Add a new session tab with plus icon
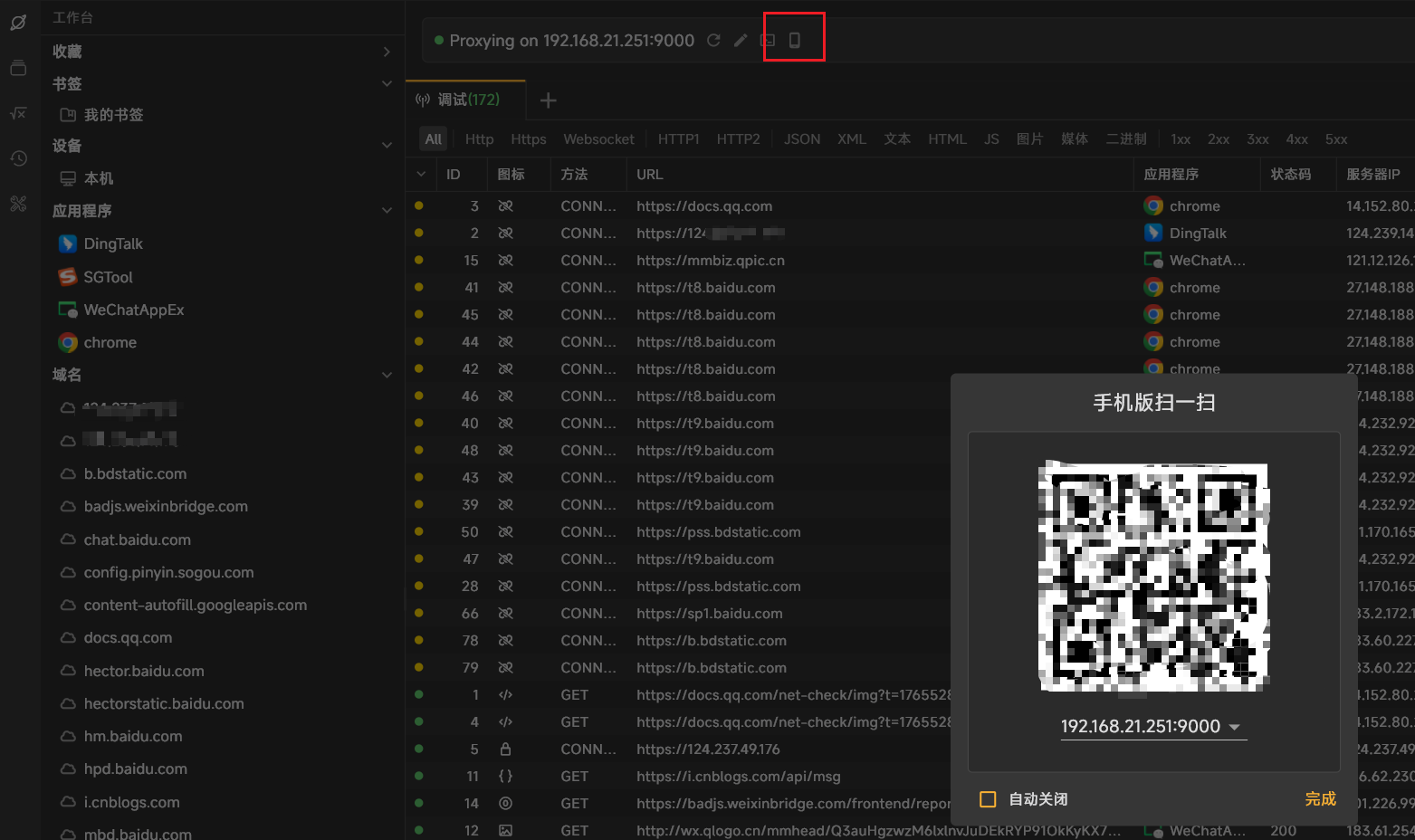This screenshot has height=840, width=1415. pos(548,100)
